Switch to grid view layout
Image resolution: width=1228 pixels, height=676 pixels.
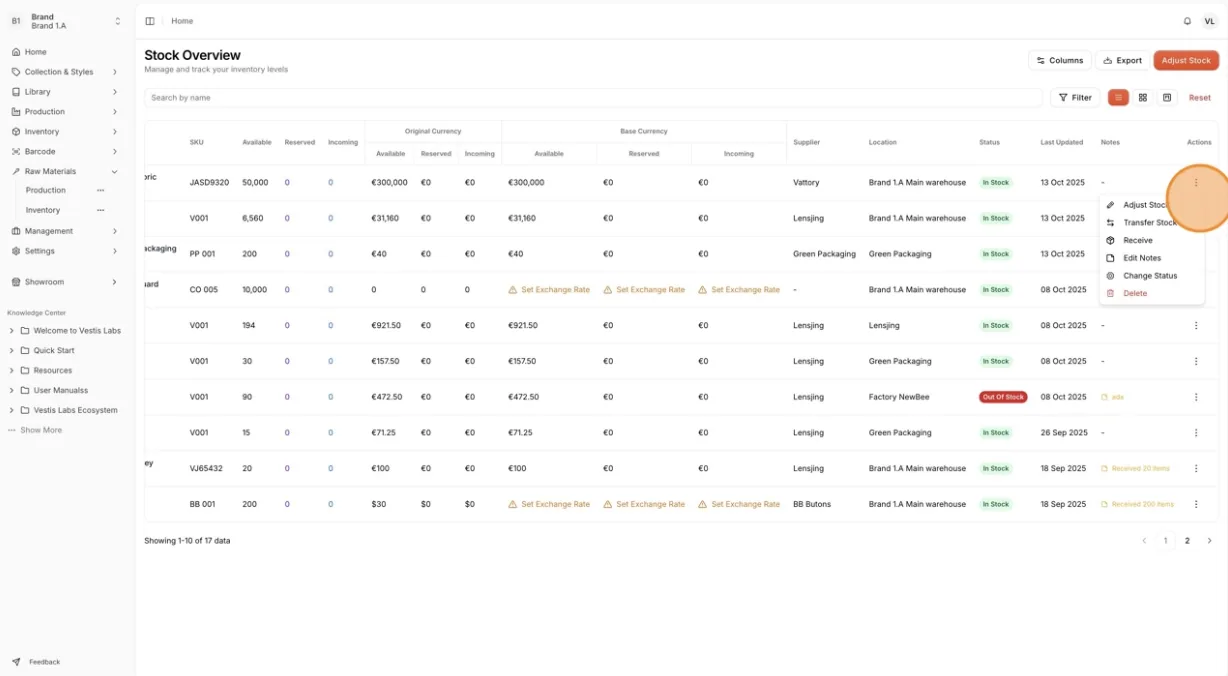pos(1143,98)
